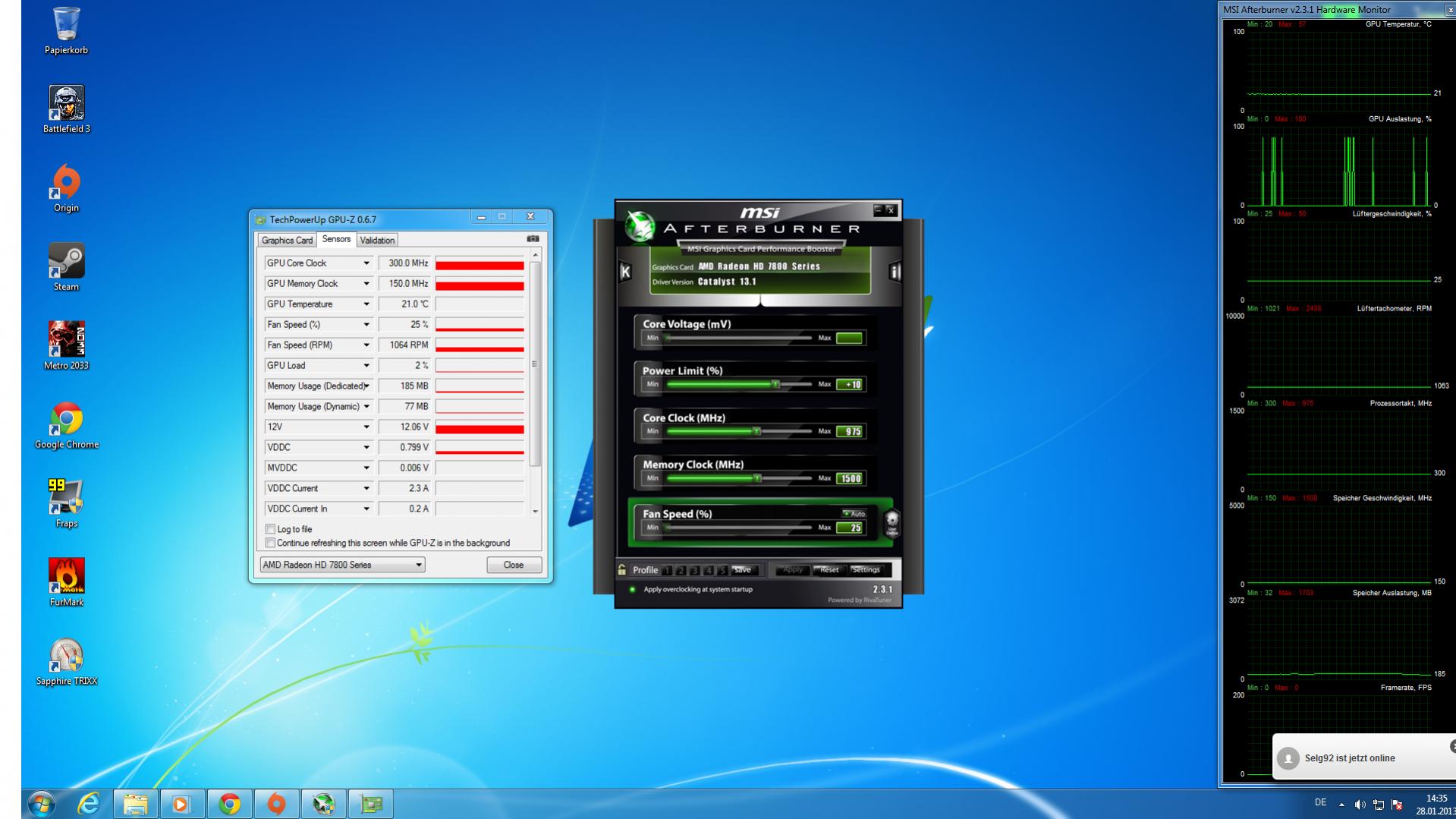Open the Afterburner information i button

(895, 272)
